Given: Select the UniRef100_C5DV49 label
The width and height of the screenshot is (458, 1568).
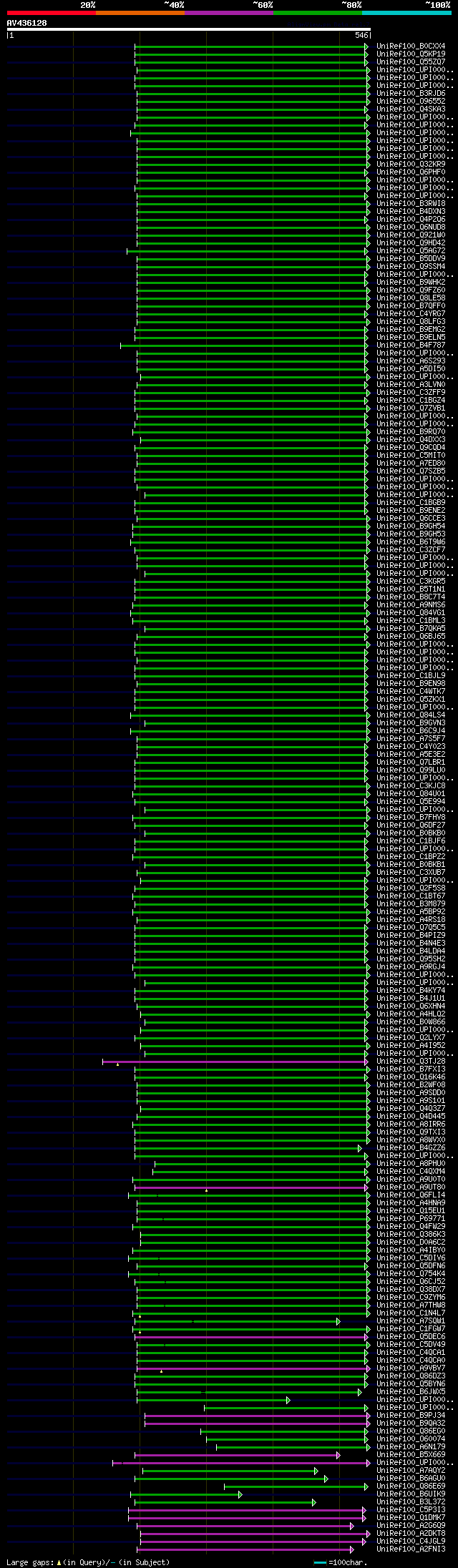Looking at the screenshot, I should point(411,1345).
